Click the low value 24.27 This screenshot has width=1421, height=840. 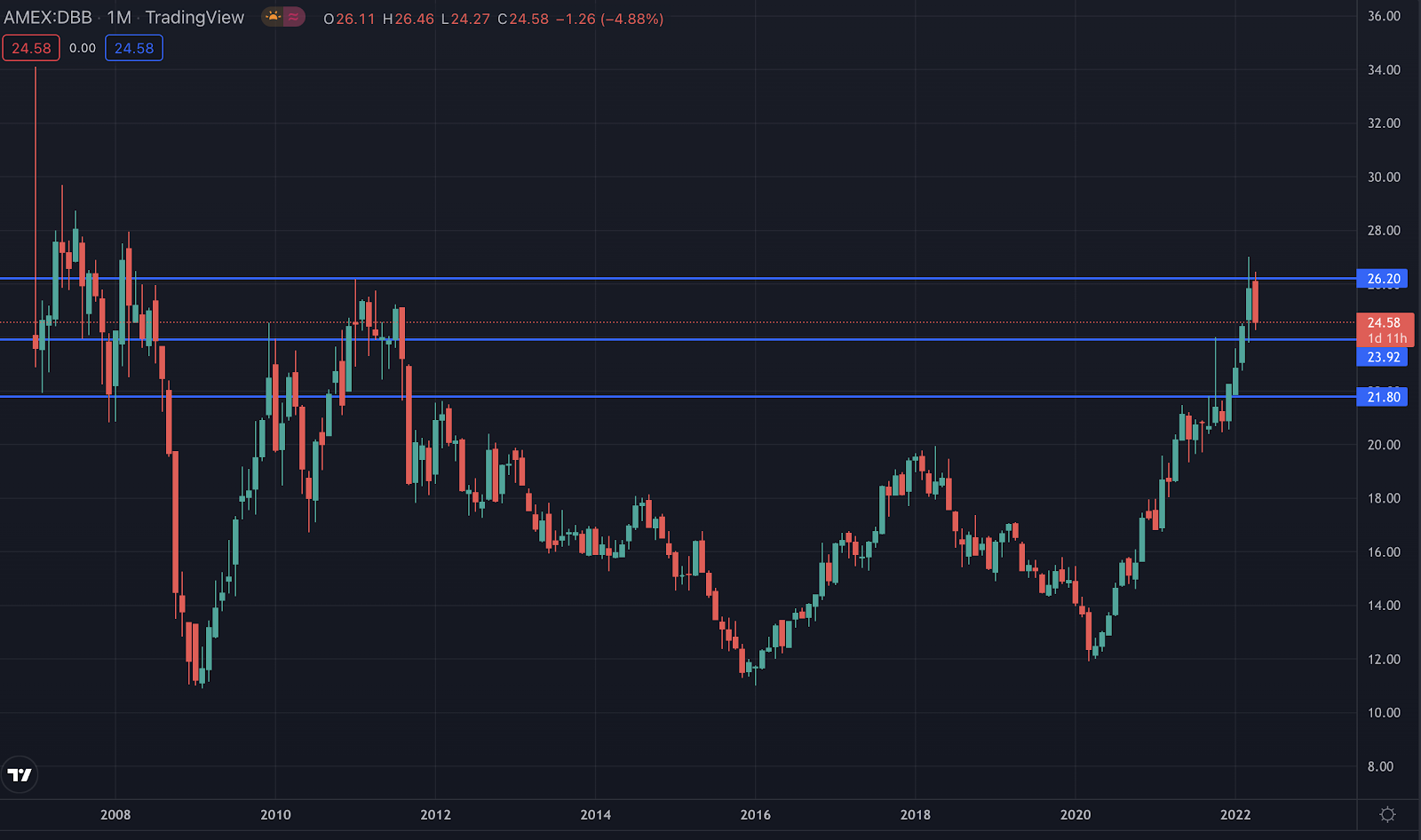471,19
